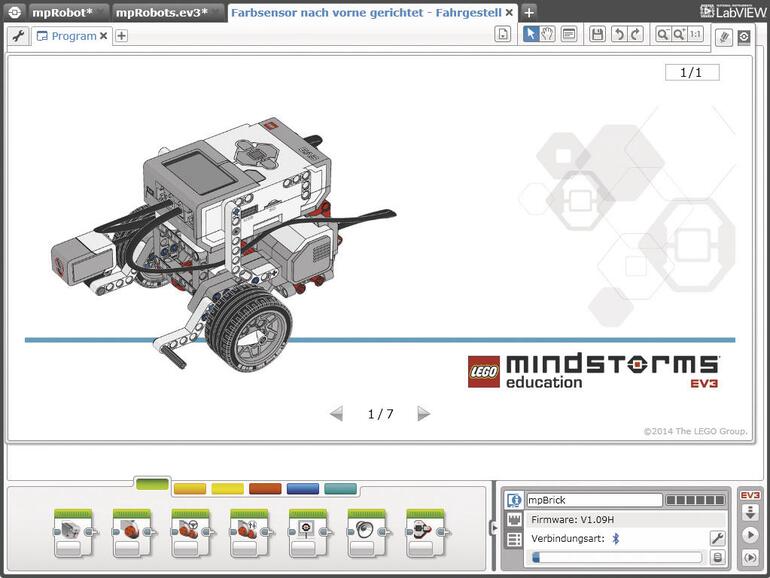Select the Large Motor block
This screenshot has width=770, height=578.
tap(131, 532)
